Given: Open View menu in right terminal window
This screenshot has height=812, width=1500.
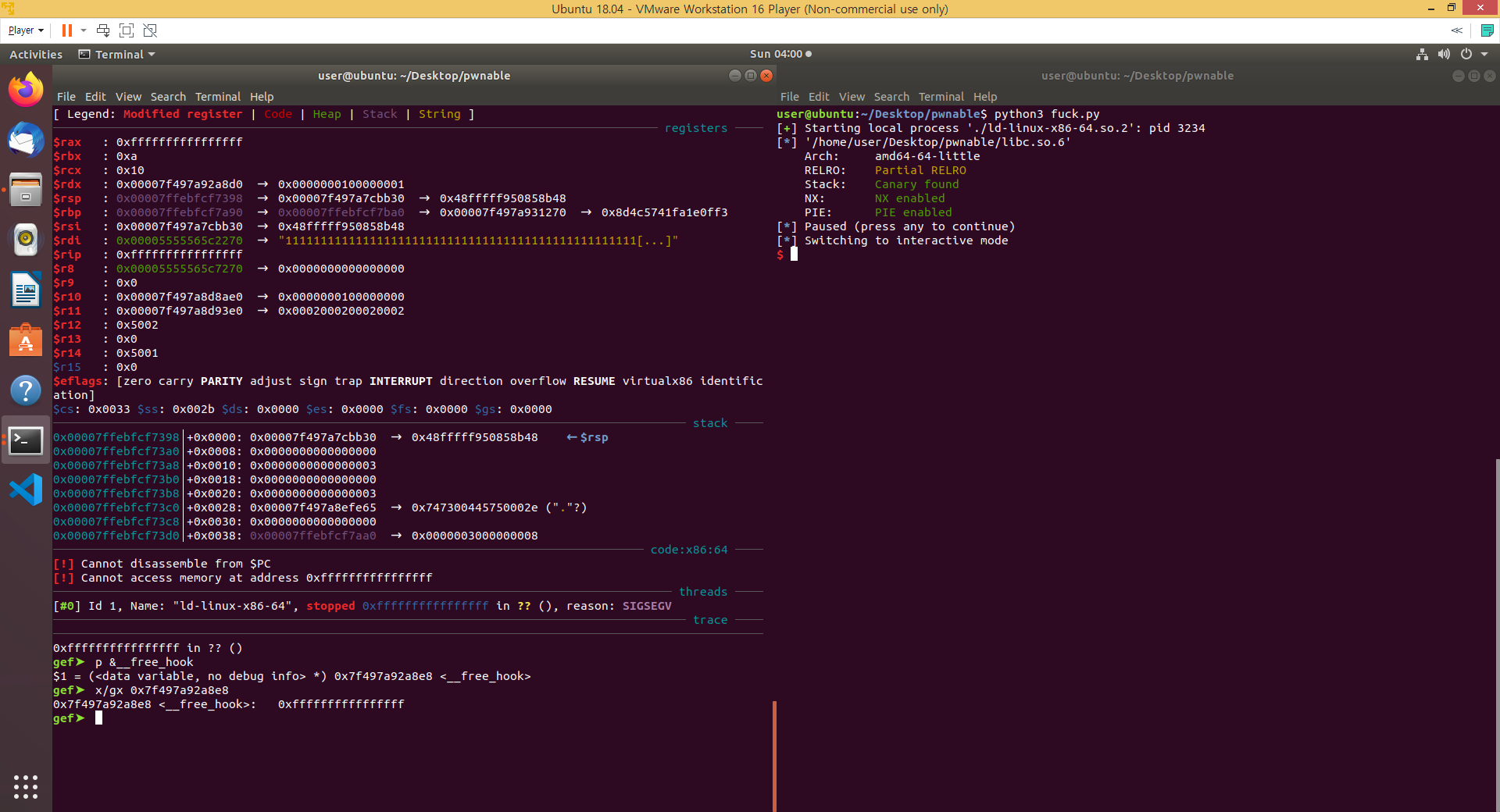Looking at the screenshot, I should tap(852, 97).
